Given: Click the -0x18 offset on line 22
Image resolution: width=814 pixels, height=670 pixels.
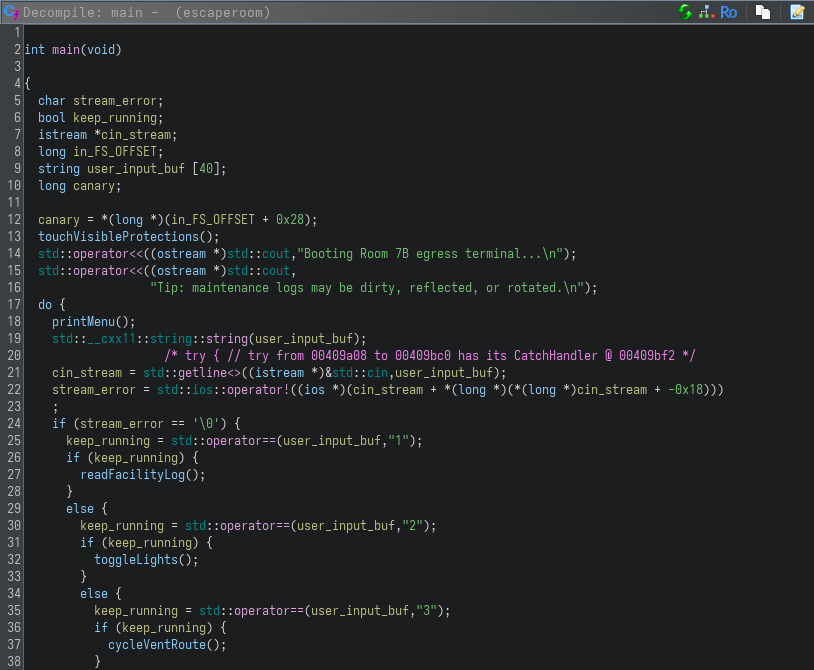Looking at the screenshot, I should point(685,390).
